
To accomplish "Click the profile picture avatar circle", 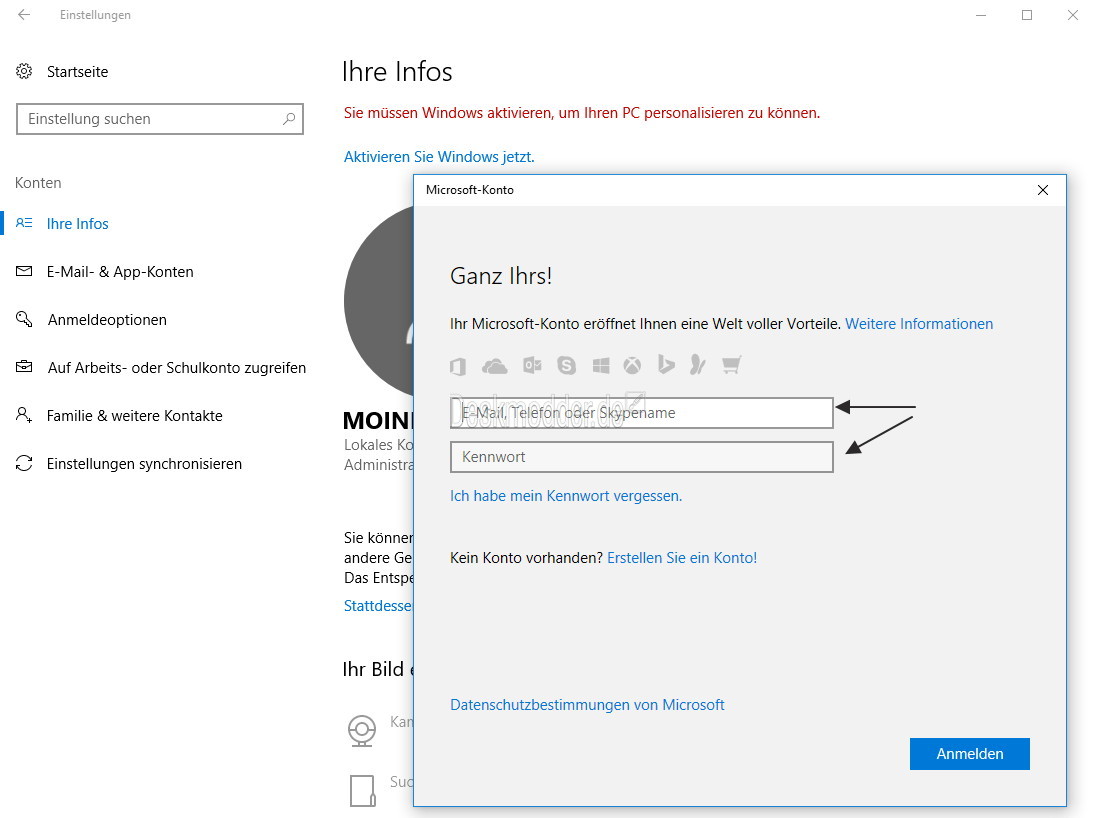I will pyautogui.click(x=379, y=301).
